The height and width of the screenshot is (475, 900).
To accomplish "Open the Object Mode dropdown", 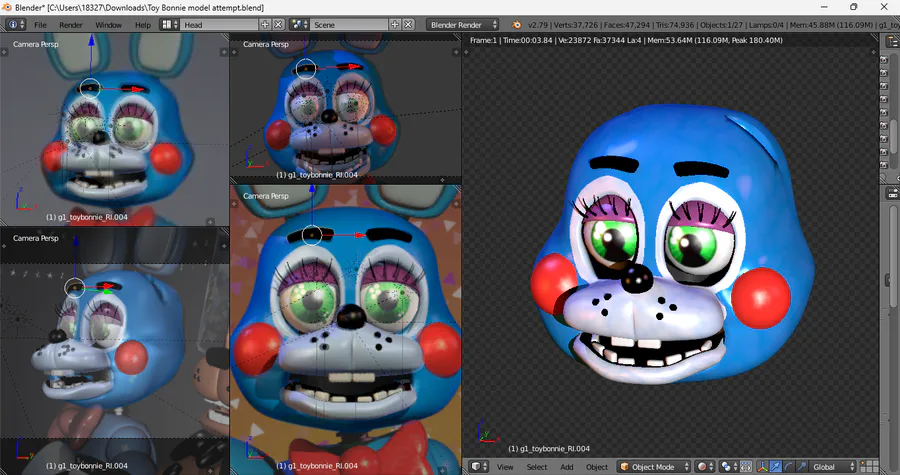I will click(654, 466).
